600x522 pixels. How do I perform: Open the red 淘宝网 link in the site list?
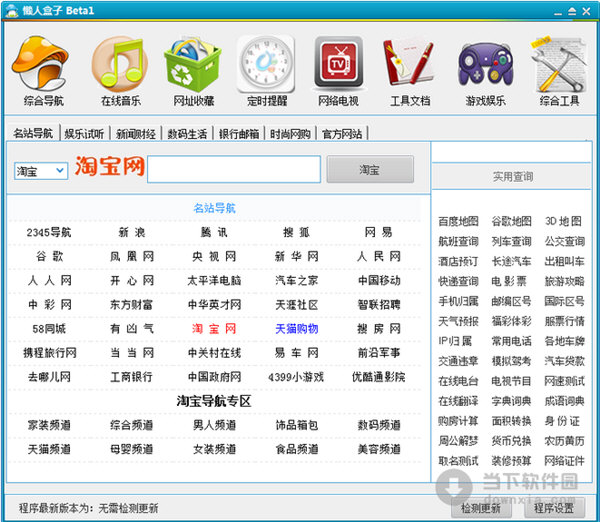pos(214,329)
